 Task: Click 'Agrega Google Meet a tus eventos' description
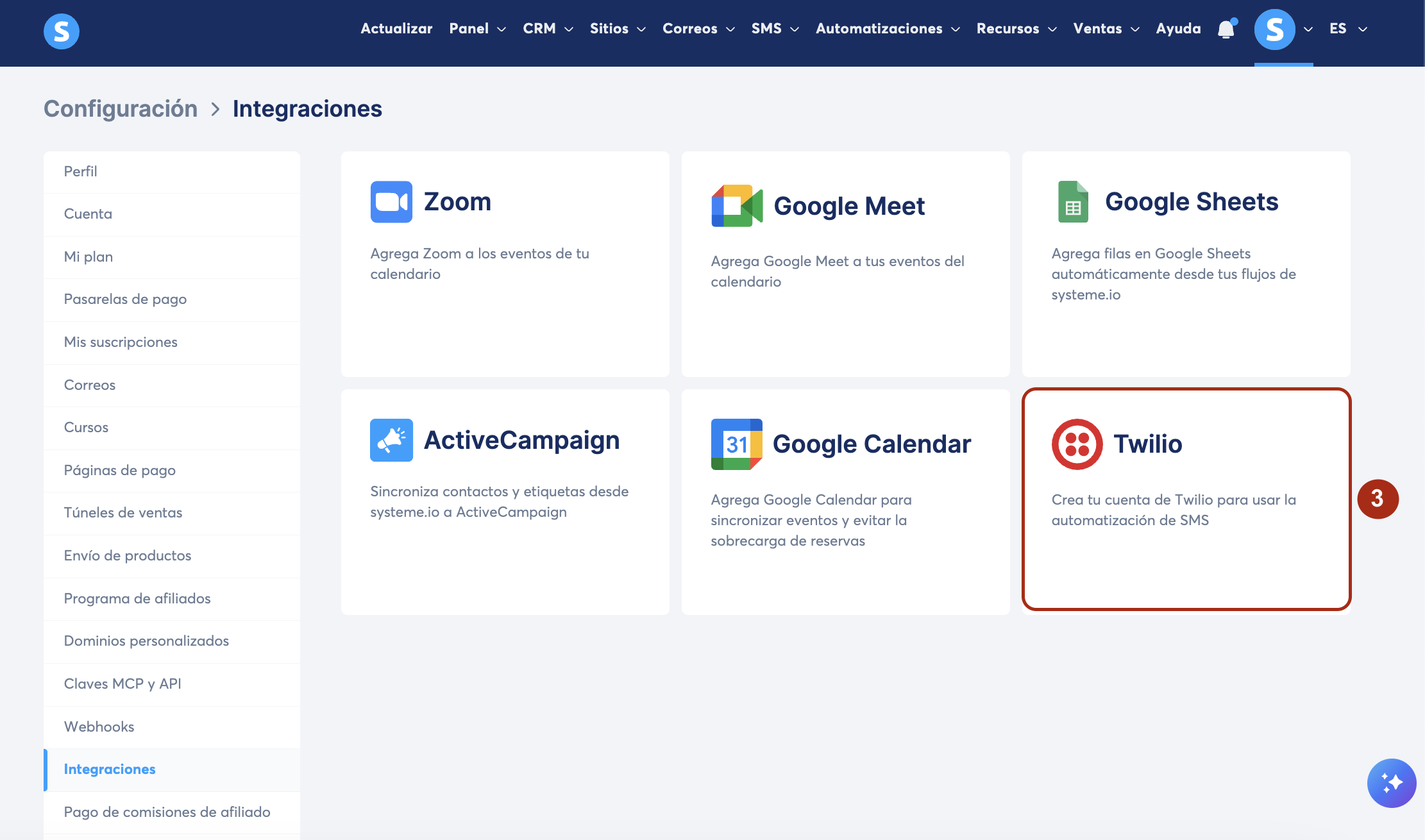(838, 272)
